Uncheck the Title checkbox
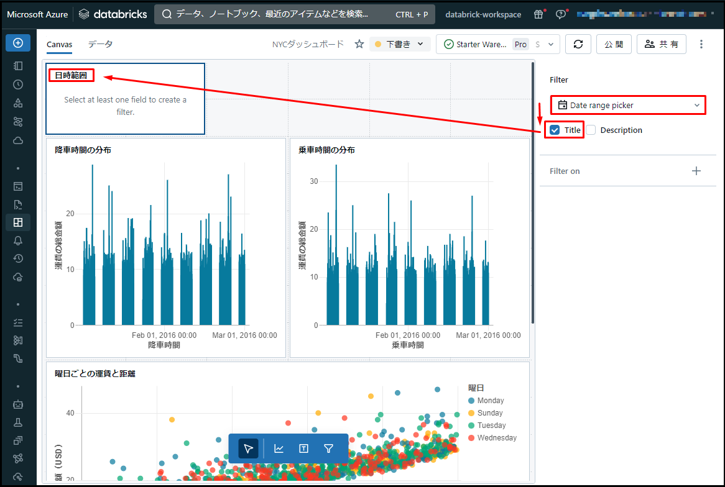This screenshot has width=725, height=487. coord(555,130)
